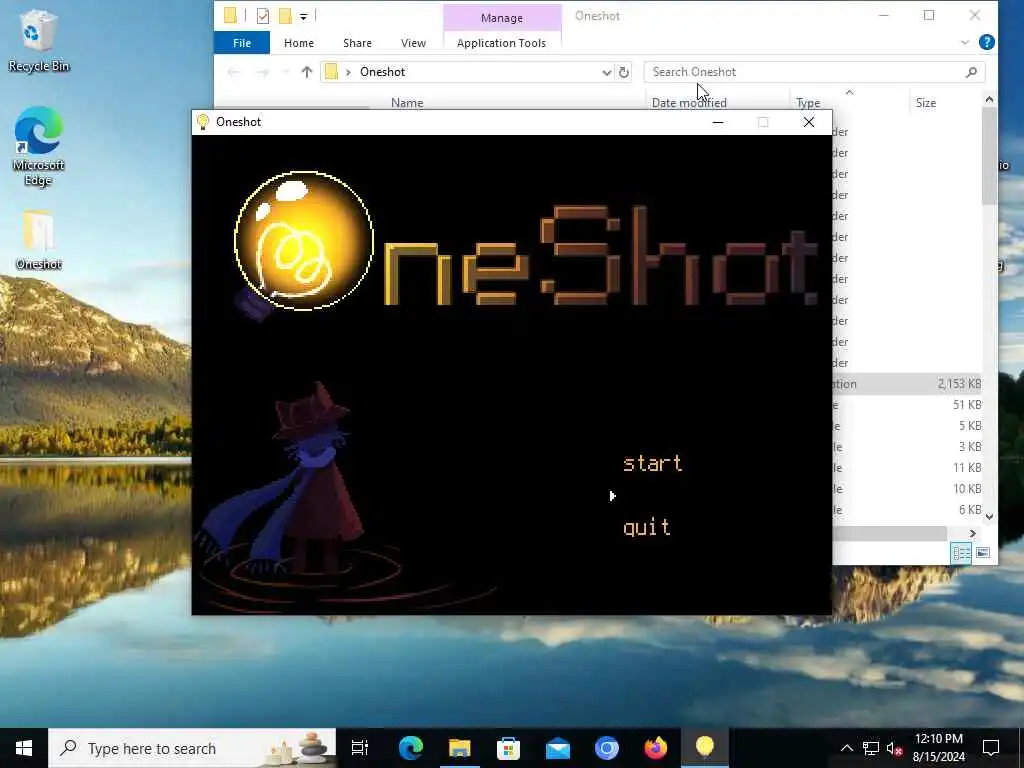Sort files by the Size column

point(925,103)
